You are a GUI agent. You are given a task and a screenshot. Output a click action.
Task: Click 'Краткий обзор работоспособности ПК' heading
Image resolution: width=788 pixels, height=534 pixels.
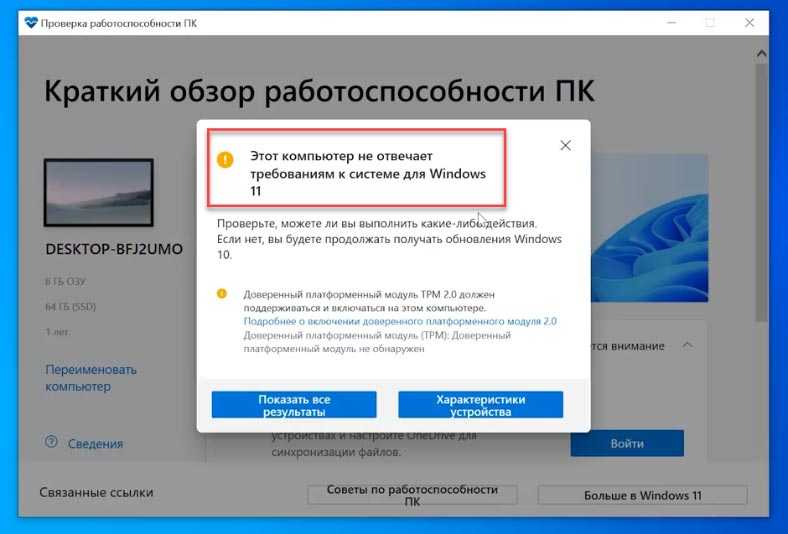pos(320,92)
